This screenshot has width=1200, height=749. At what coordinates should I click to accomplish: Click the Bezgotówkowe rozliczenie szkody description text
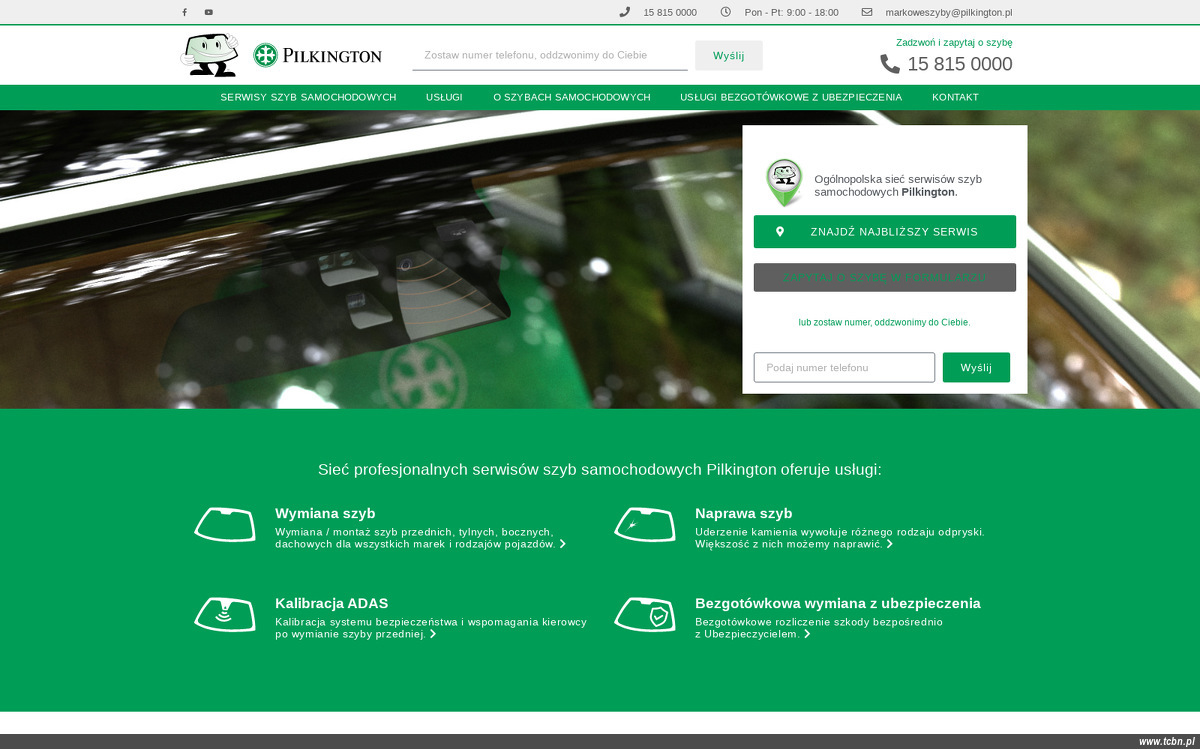(x=819, y=628)
